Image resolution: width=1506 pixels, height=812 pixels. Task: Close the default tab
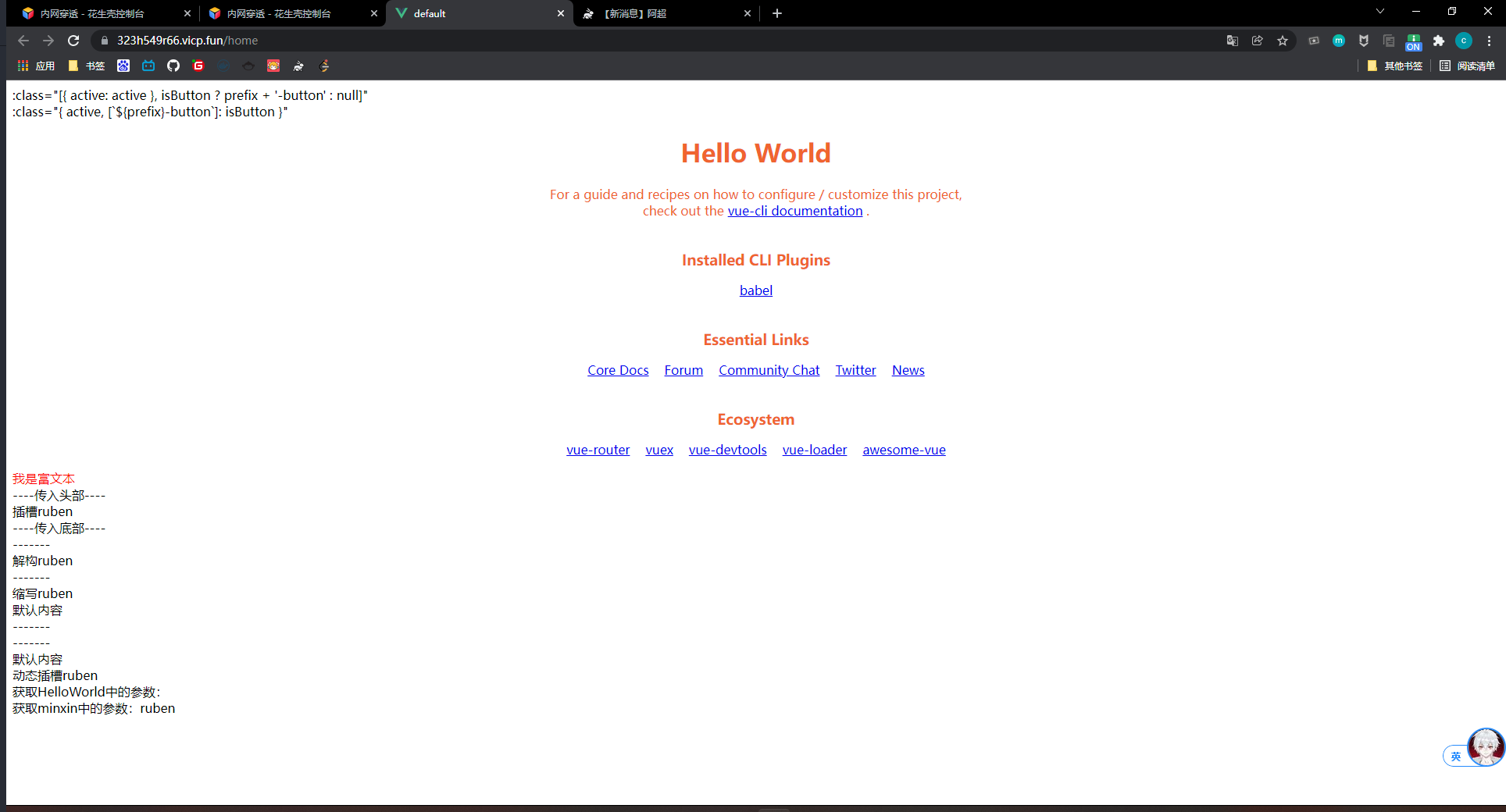[561, 13]
